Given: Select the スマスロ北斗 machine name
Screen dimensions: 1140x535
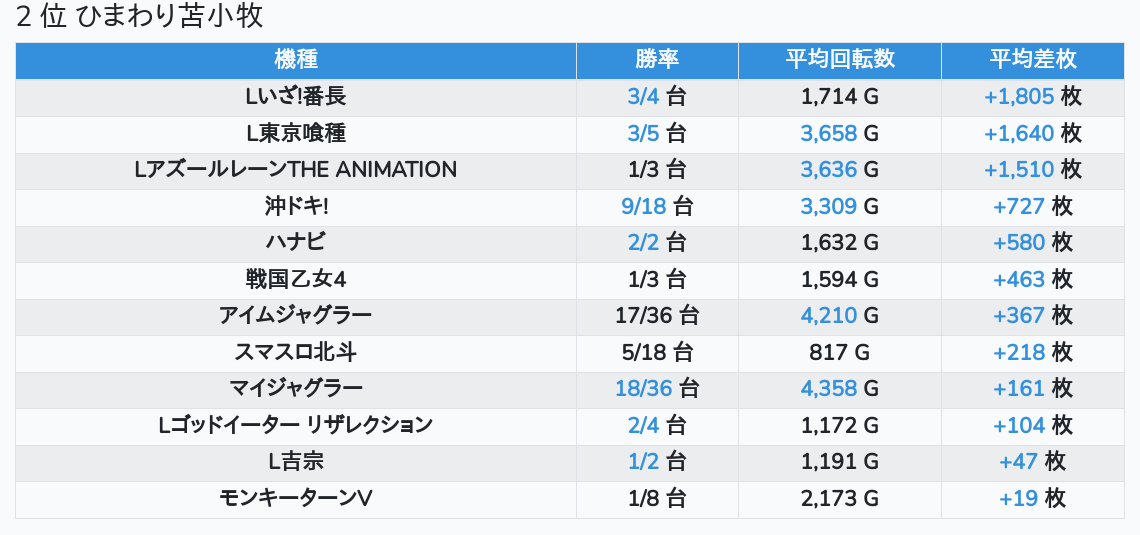Looking at the screenshot, I should pos(295,352).
